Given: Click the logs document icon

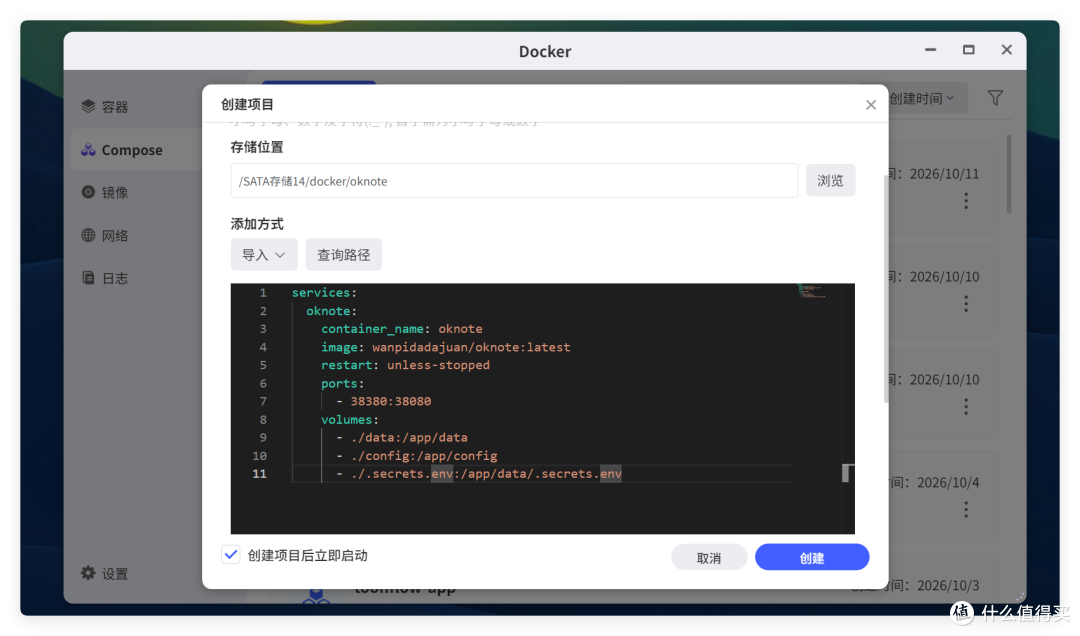Looking at the screenshot, I should 88,278.
